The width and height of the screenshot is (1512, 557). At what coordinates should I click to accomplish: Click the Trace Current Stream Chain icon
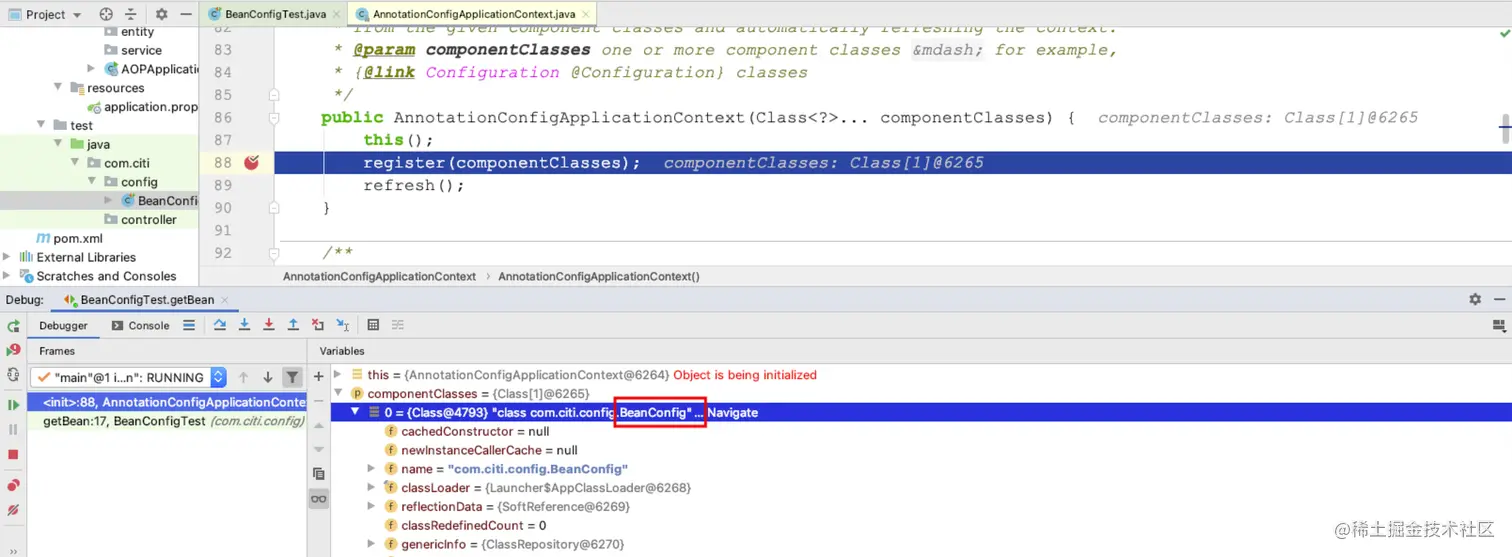(397, 325)
